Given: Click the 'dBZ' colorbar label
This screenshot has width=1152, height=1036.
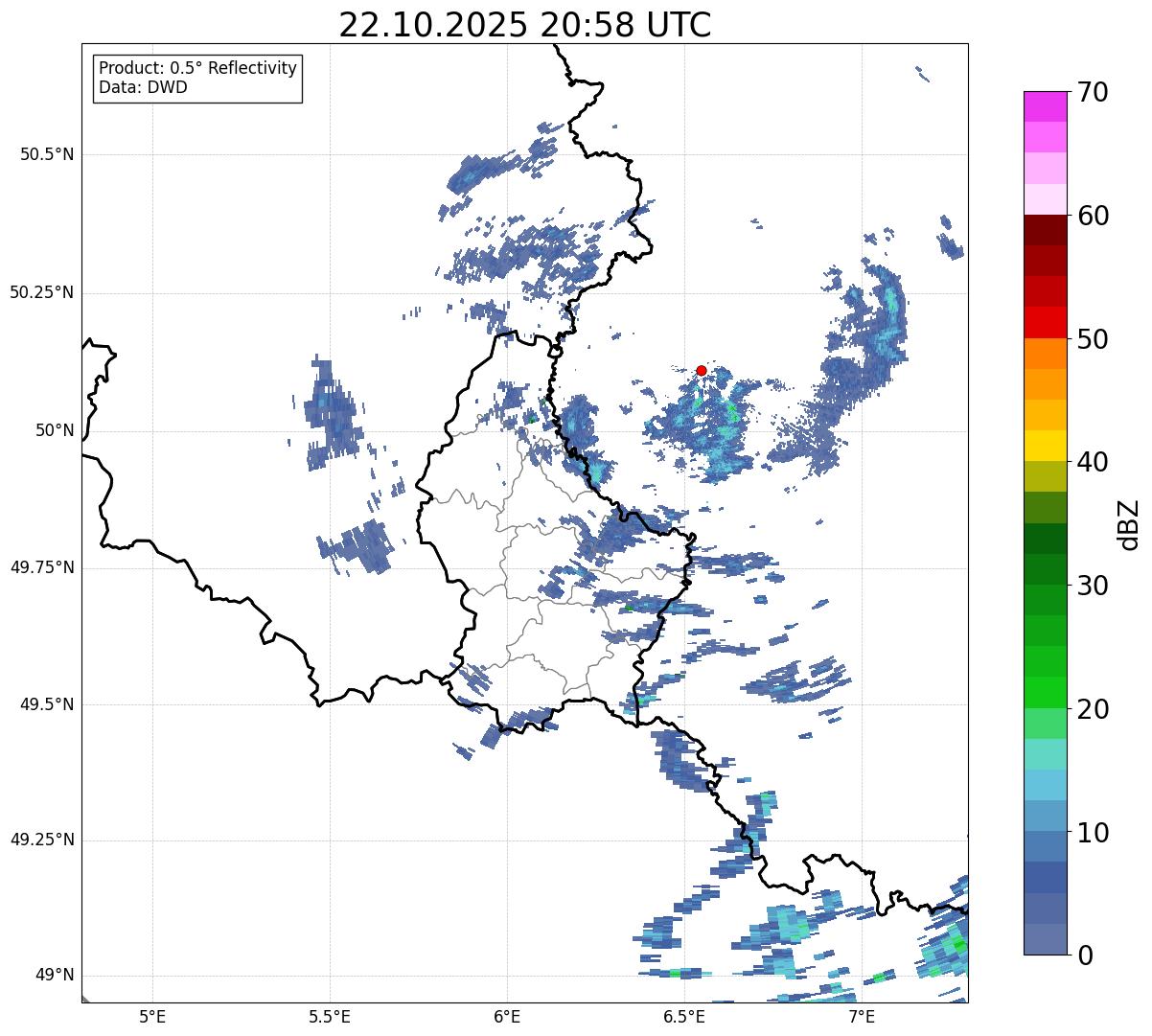Looking at the screenshot, I should 1129,523.
